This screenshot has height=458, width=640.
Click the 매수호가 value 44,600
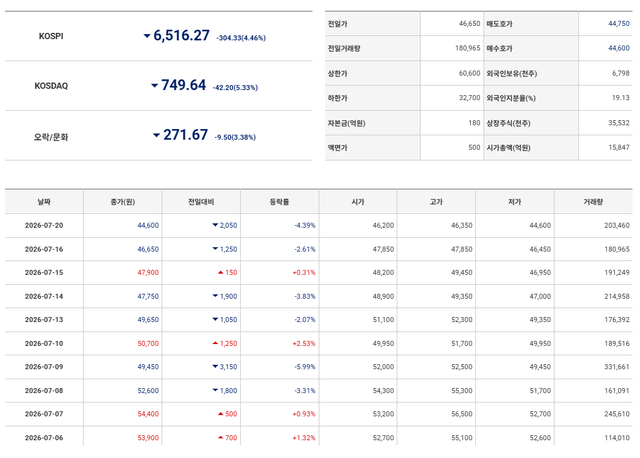[x=619, y=48]
